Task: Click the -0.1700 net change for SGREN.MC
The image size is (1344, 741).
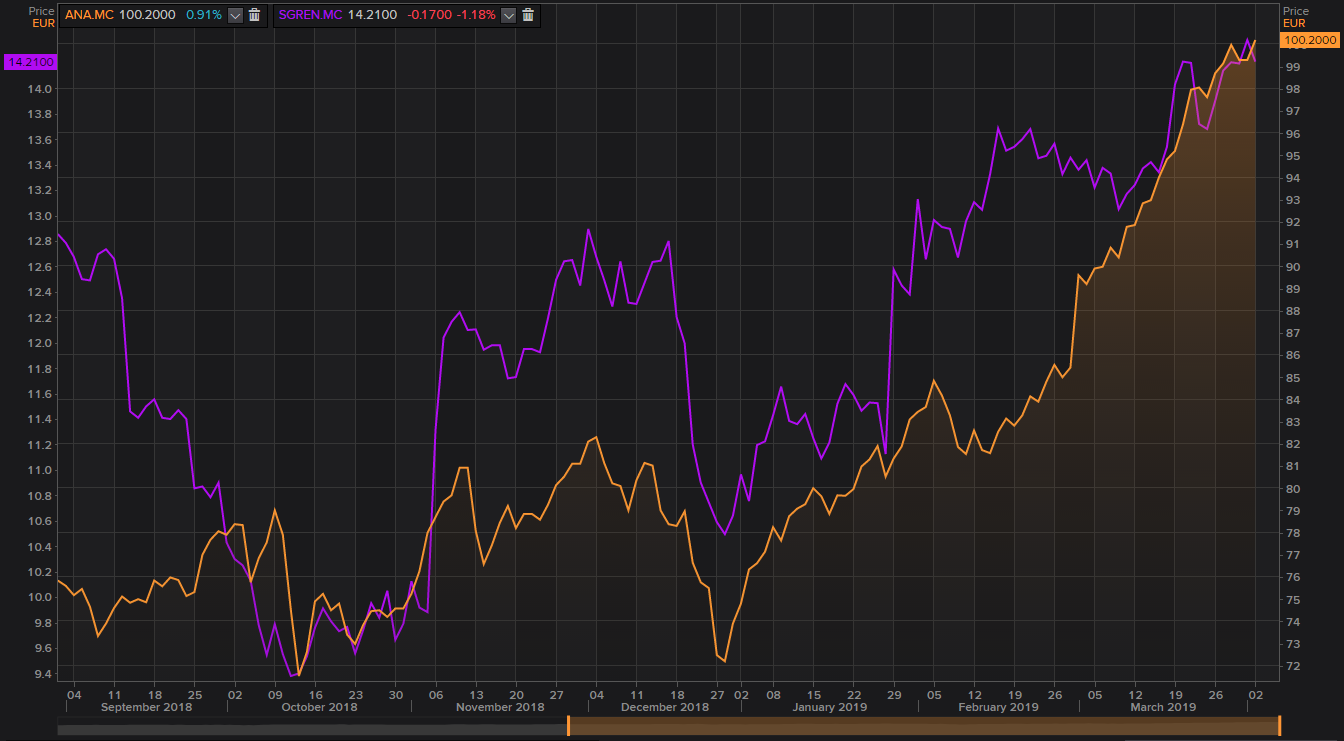Action: (x=429, y=15)
